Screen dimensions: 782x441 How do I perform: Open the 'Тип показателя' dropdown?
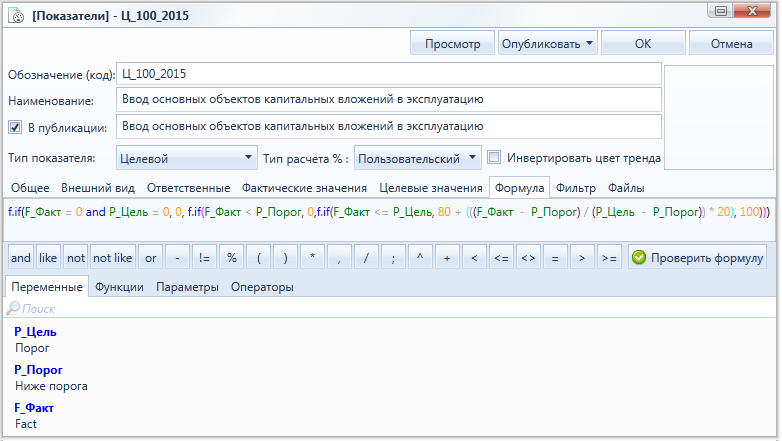click(187, 158)
